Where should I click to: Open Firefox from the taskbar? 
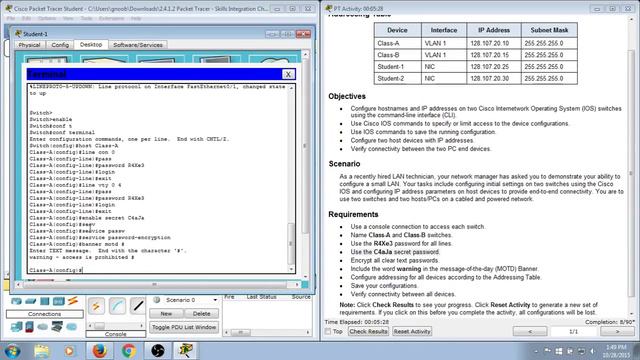(99, 351)
